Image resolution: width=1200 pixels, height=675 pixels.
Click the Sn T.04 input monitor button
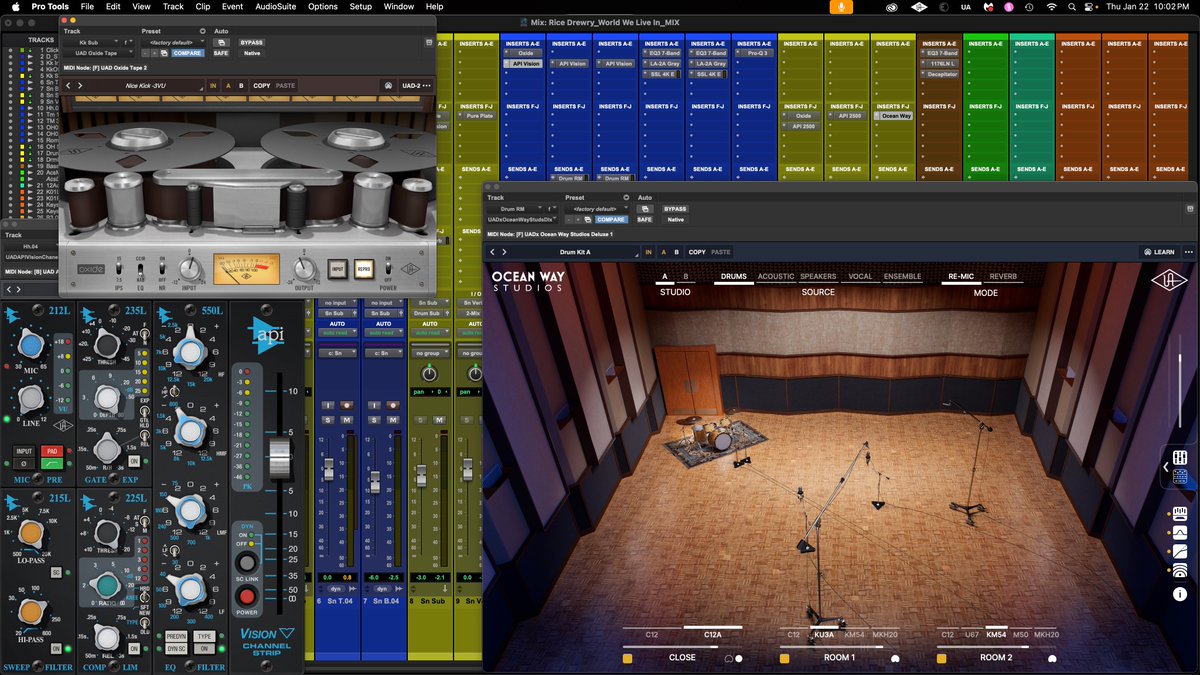click(x=328, y=405)
